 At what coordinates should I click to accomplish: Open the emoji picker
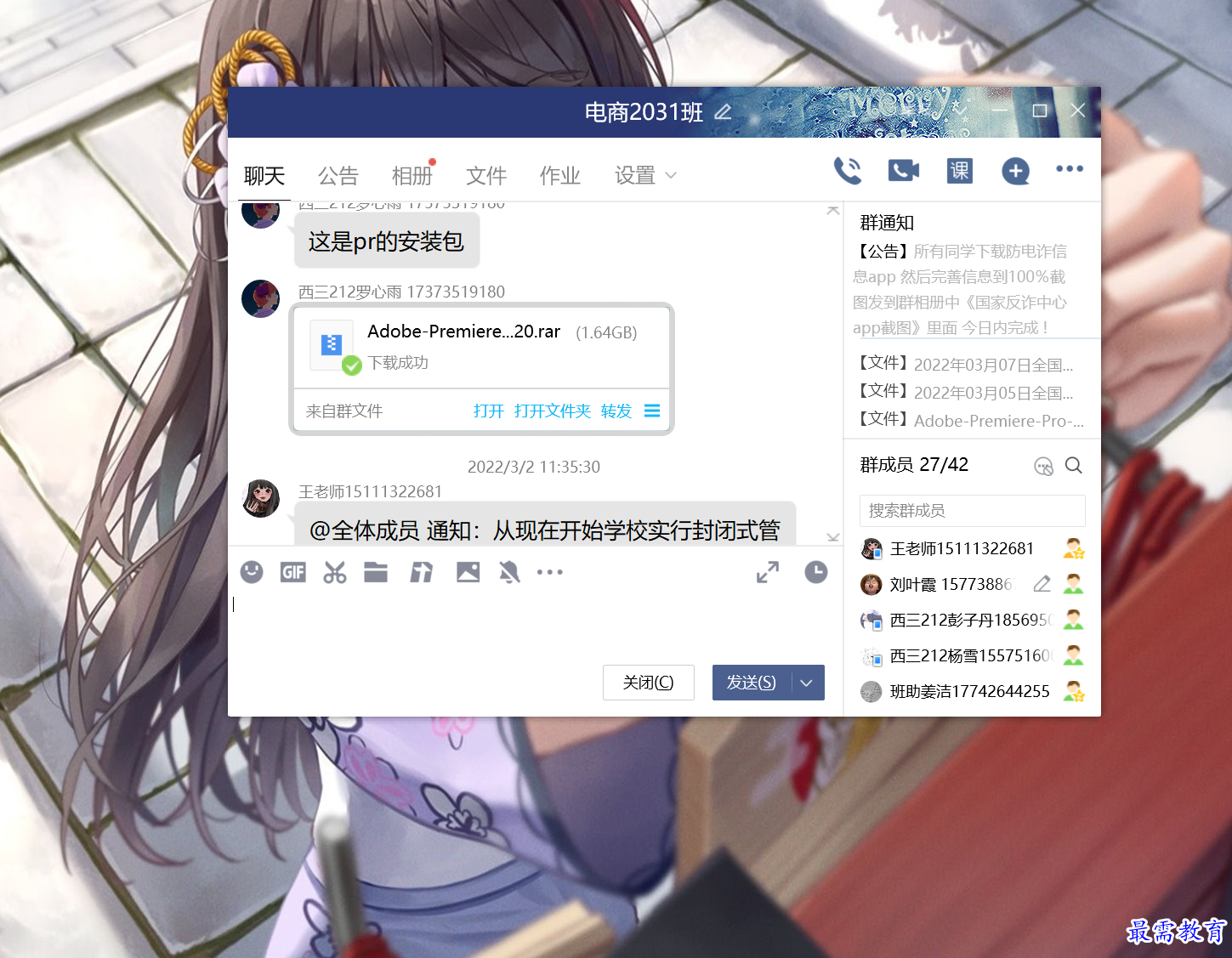point(252,572)
